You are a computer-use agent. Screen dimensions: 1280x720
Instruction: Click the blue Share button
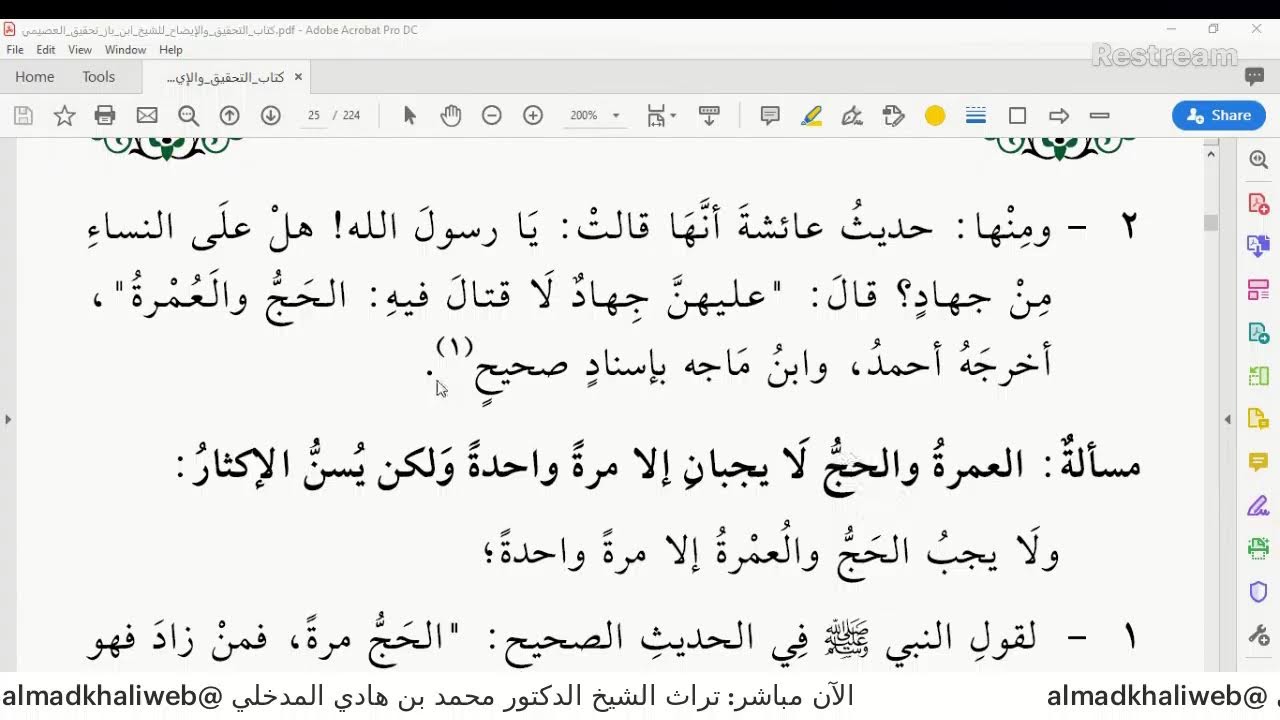click(1219, 116)
